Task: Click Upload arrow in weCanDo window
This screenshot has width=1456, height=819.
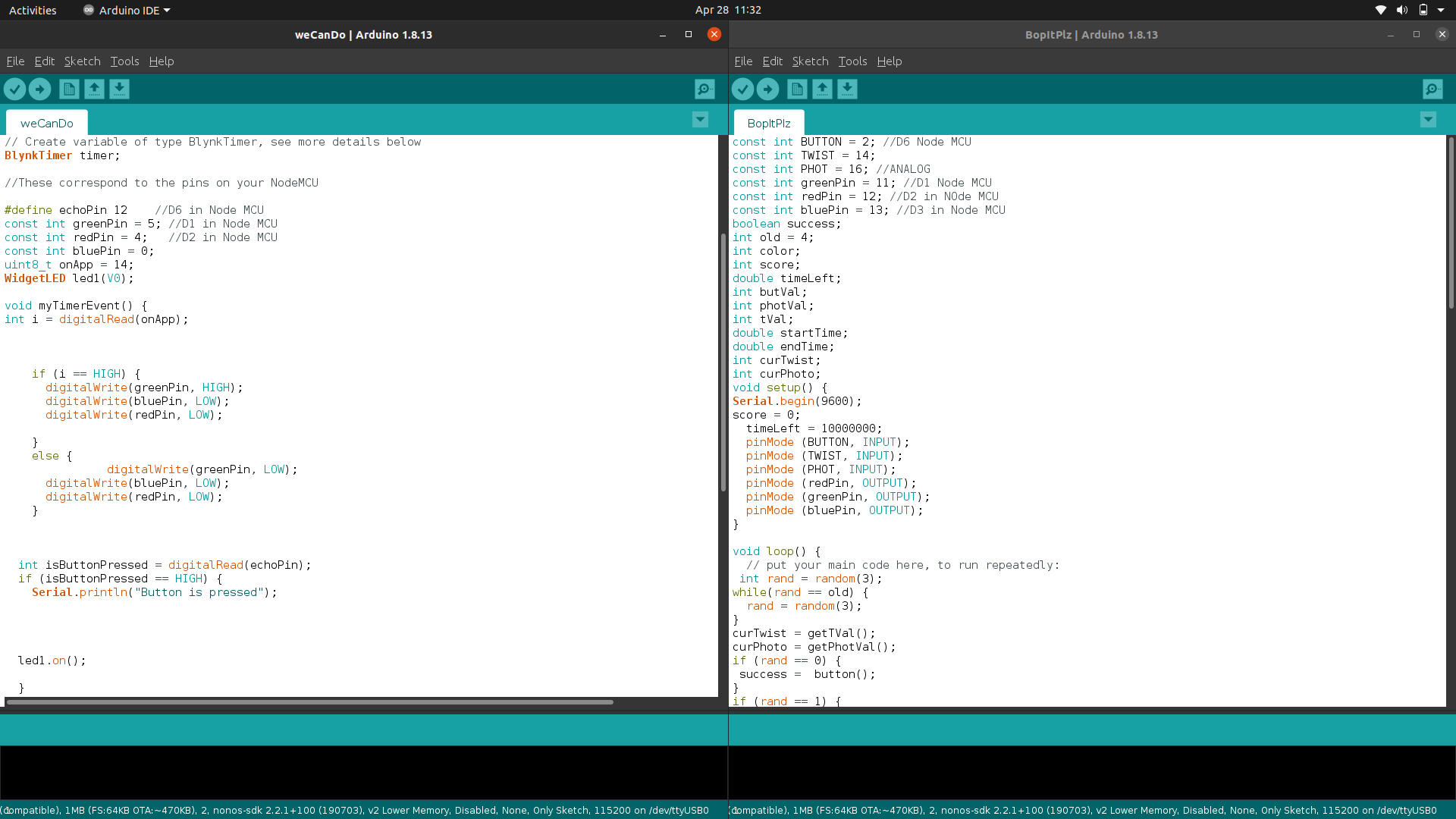Action: pyautogui.click(x=39, y=89)
